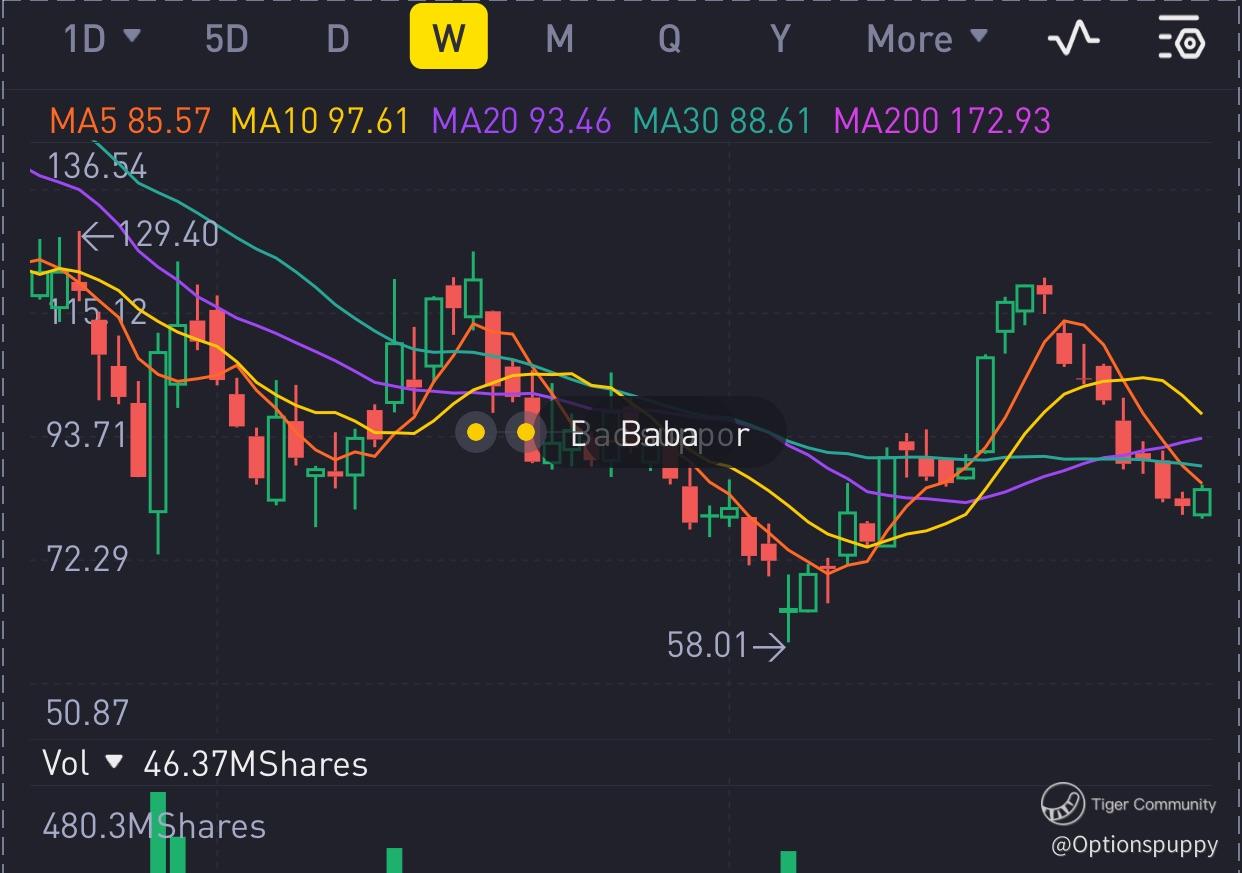Open the chart settings list-gear icon
This screenshot has height=873, width=1242.
coord(1181,39)
